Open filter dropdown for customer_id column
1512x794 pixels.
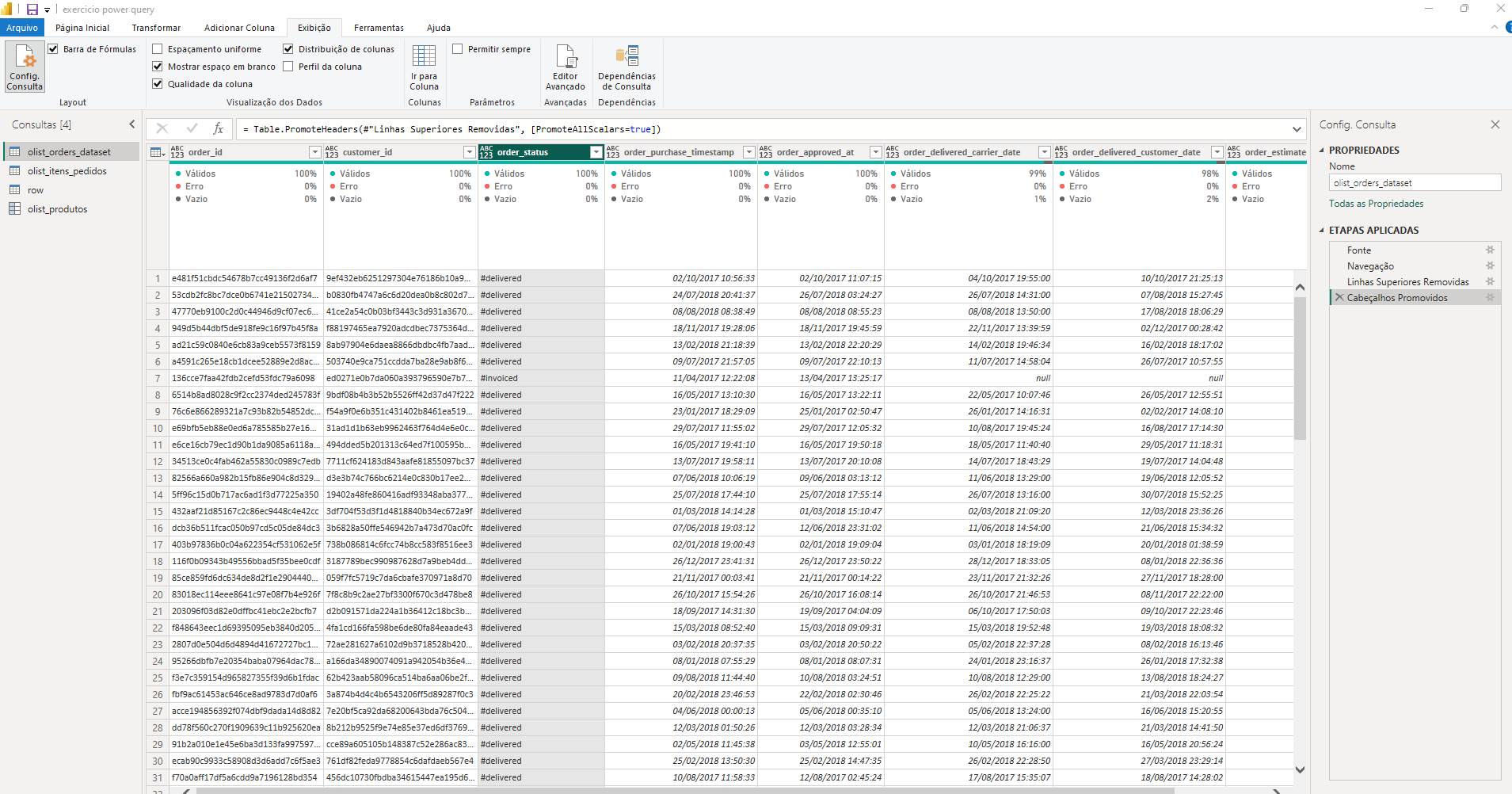coord(469,152)
